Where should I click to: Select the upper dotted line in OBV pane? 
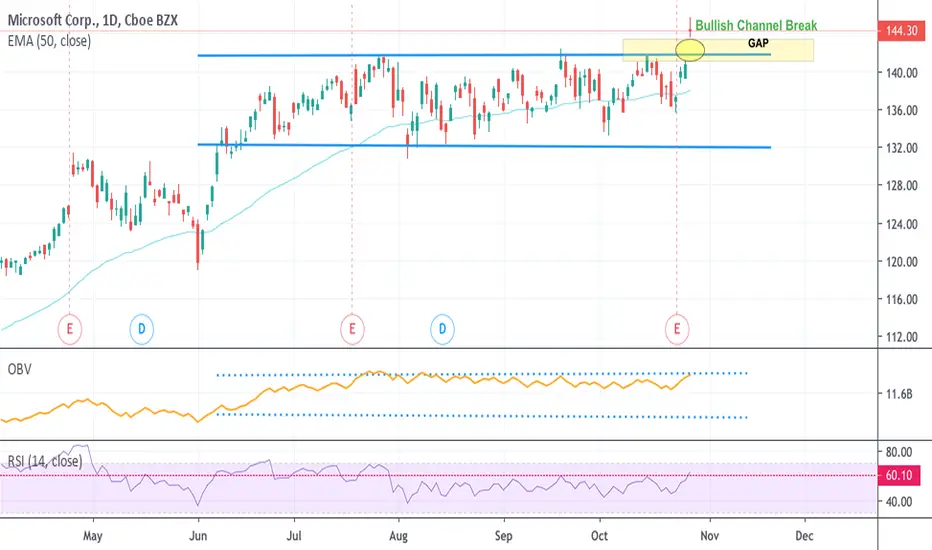point(481,374)
